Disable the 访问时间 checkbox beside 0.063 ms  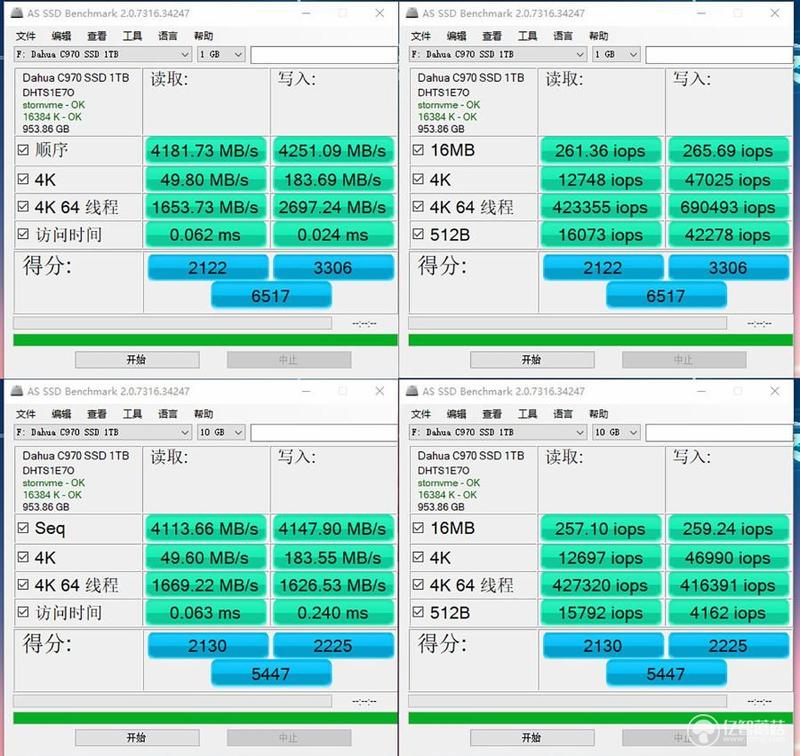tap(23, 612)
